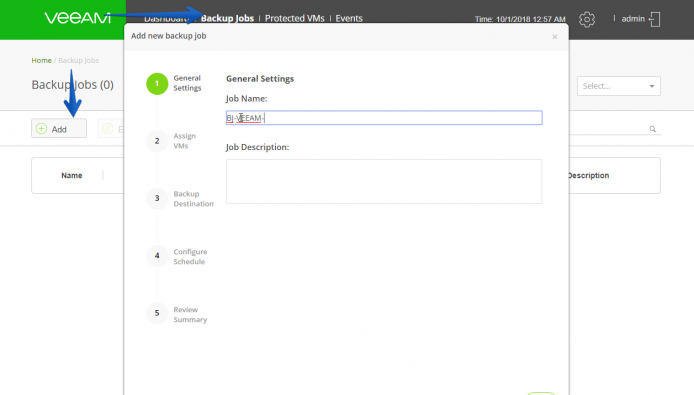Click the plus icon on Add
The height and width of the screenshot is (395, 694).
[41, 128]
